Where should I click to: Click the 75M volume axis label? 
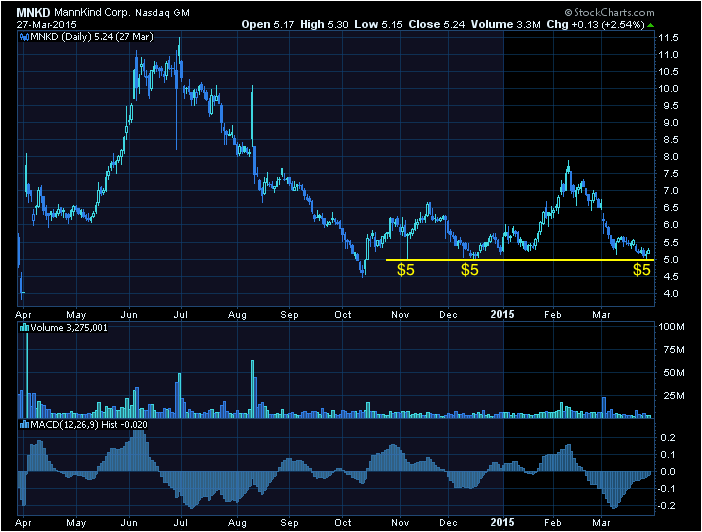point(674,350)
